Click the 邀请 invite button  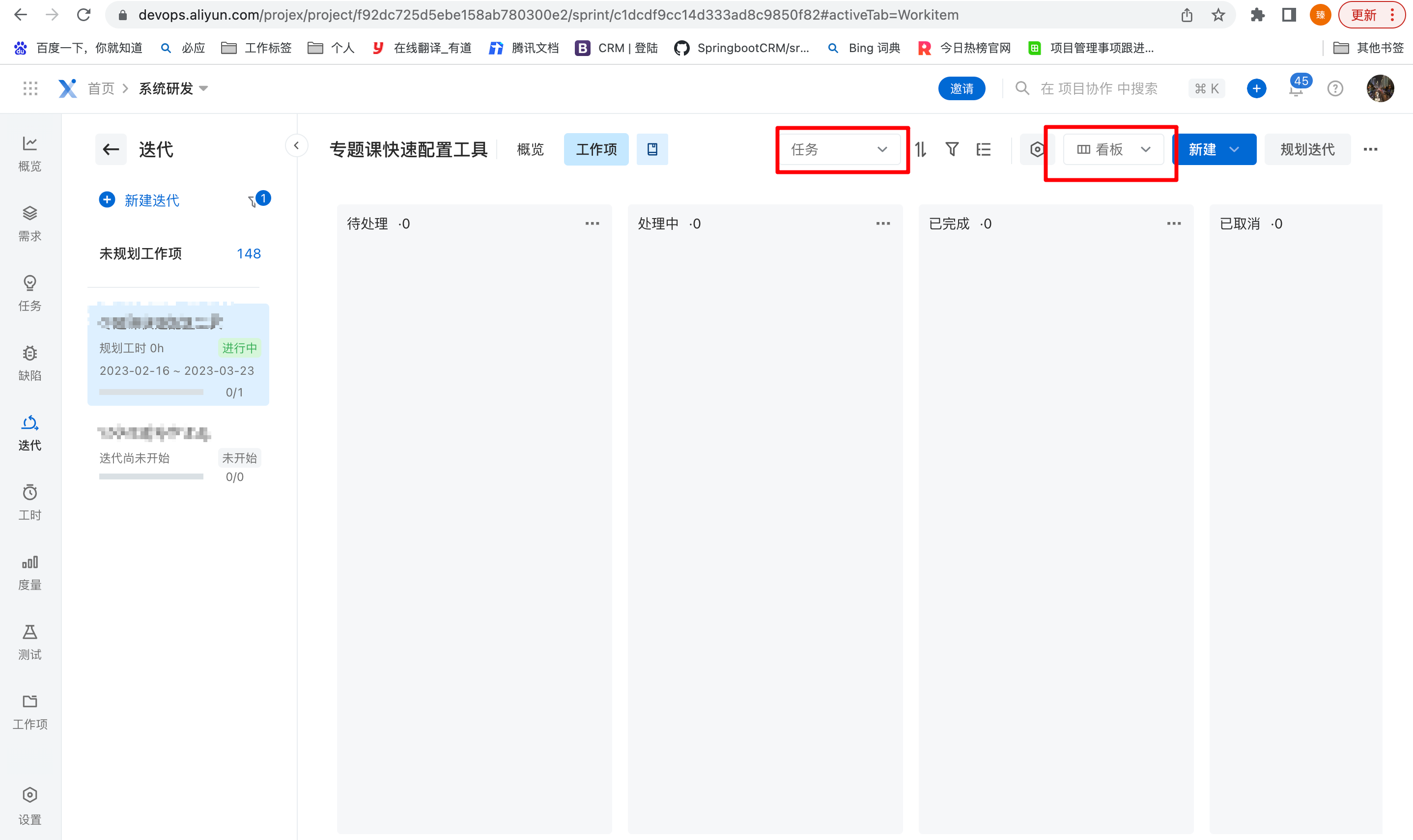[x=962, y=88]
